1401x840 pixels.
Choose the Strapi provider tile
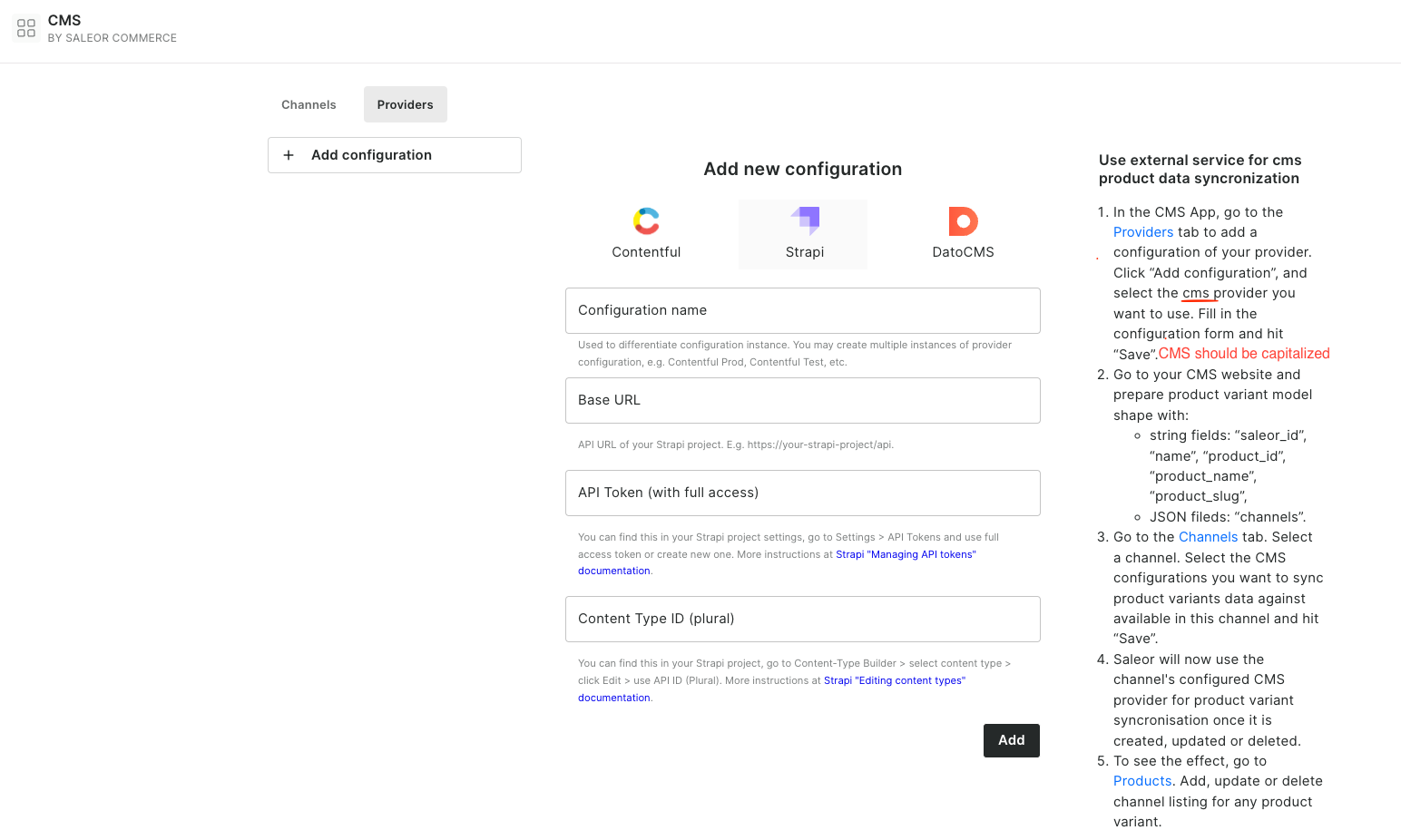(x=803, y=234)
